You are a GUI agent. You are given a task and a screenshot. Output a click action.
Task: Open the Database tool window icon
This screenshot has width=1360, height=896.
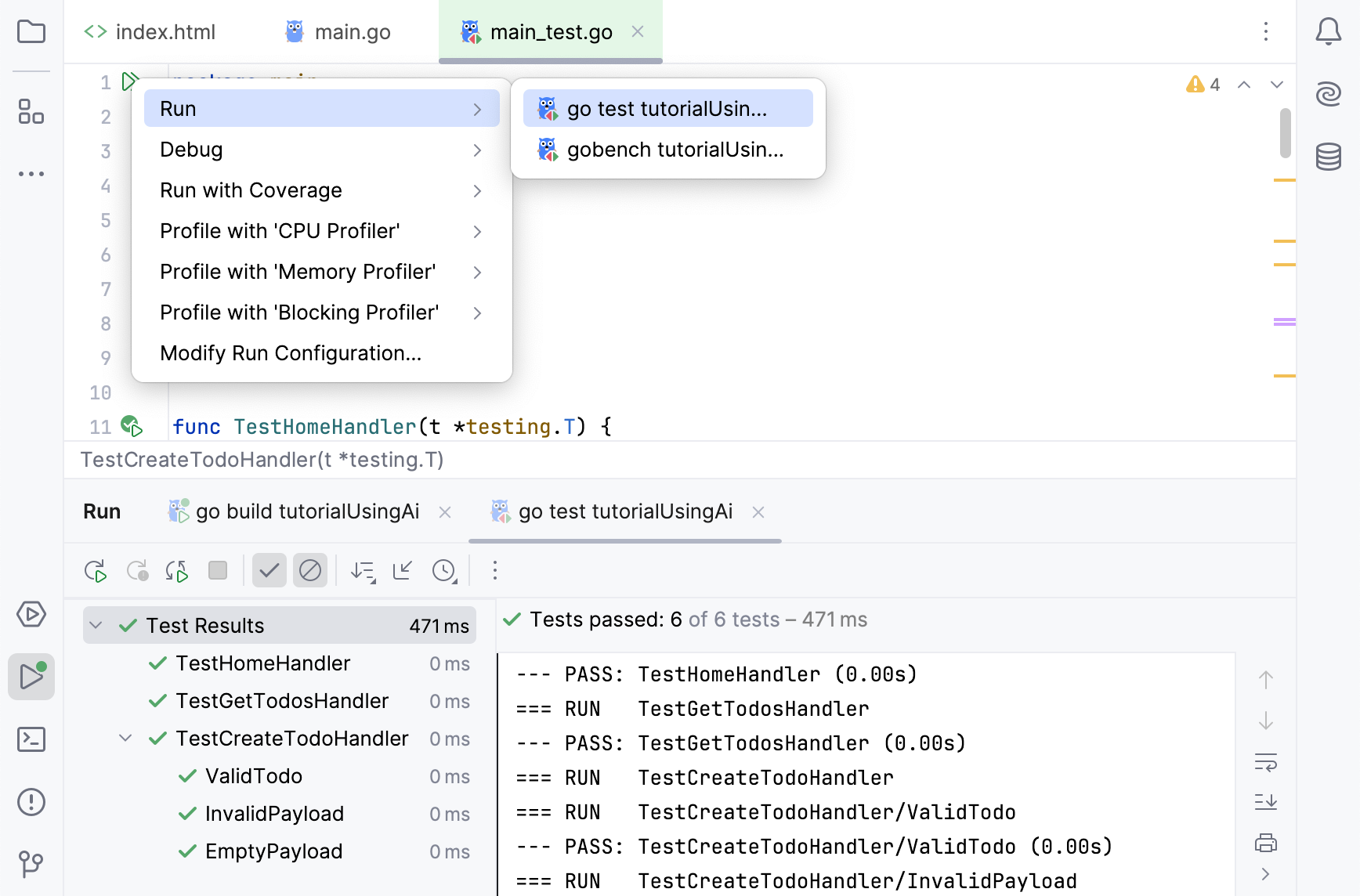click(1328, 157)
